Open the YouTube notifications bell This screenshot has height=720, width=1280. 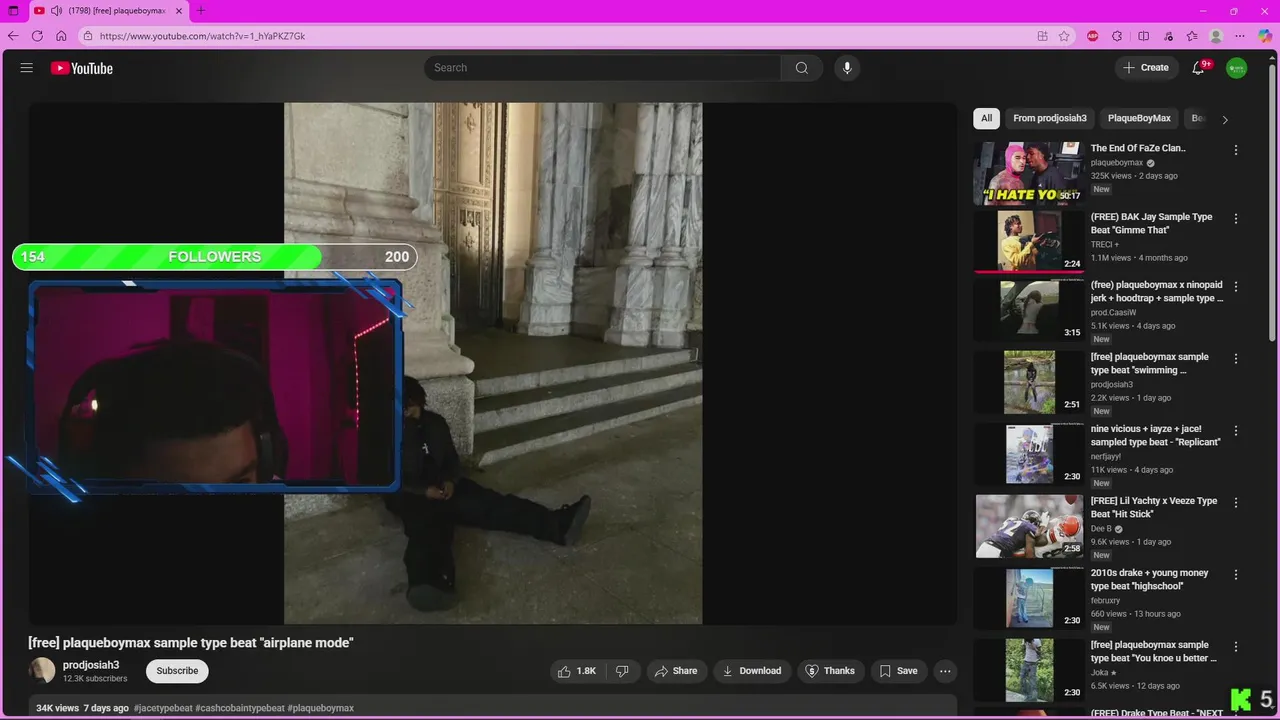(1198, 68)
